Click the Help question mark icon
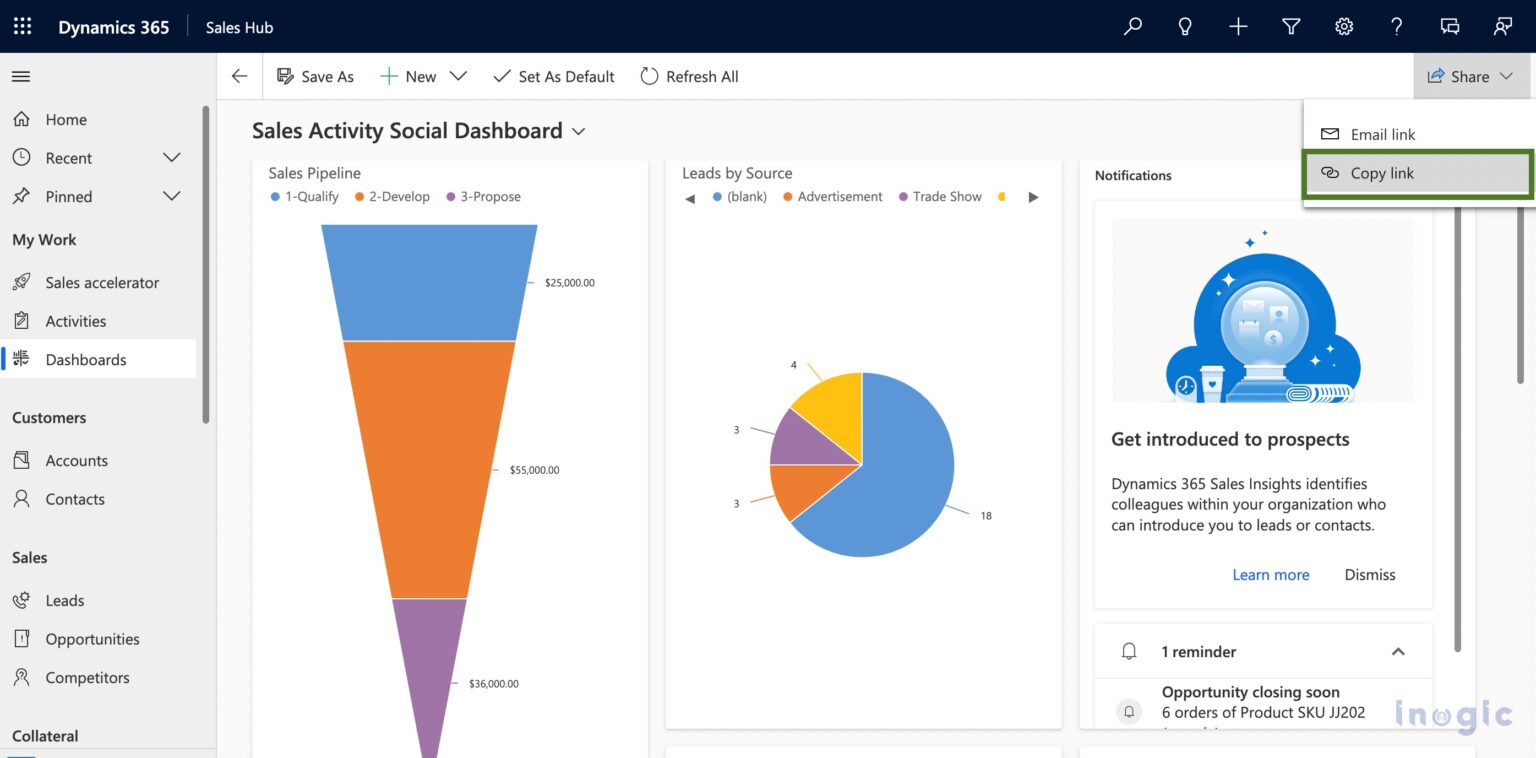 [1396, 26]
